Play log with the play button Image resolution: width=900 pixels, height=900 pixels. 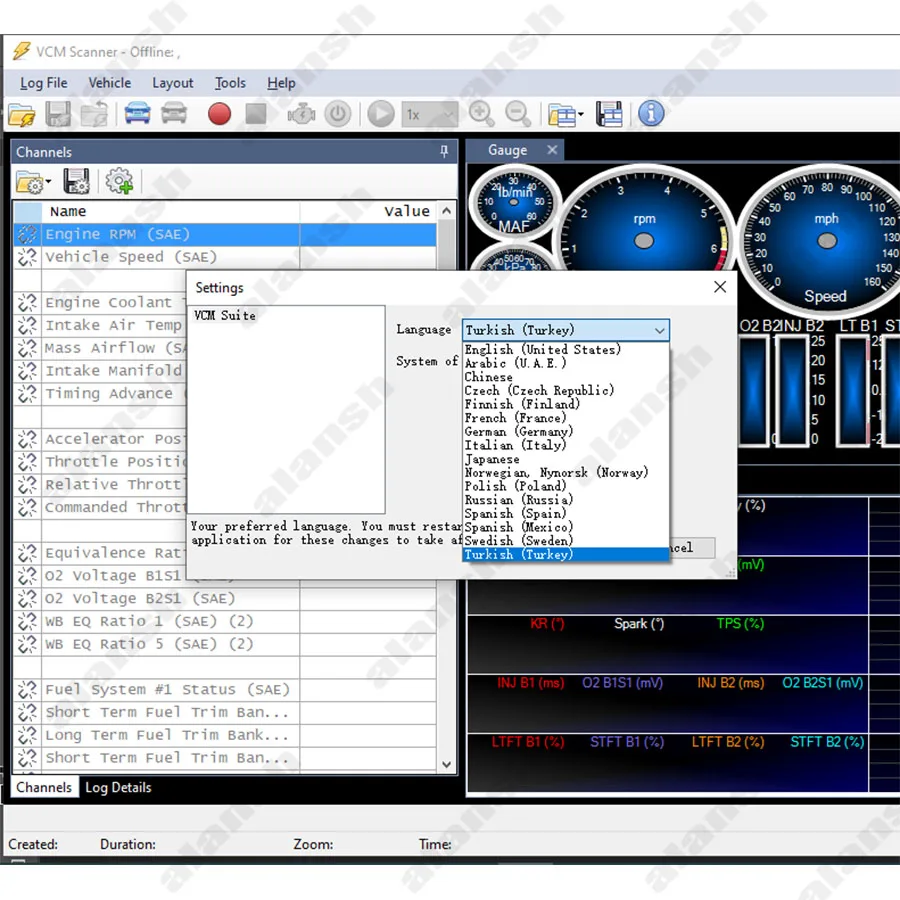tap(381, 114)
